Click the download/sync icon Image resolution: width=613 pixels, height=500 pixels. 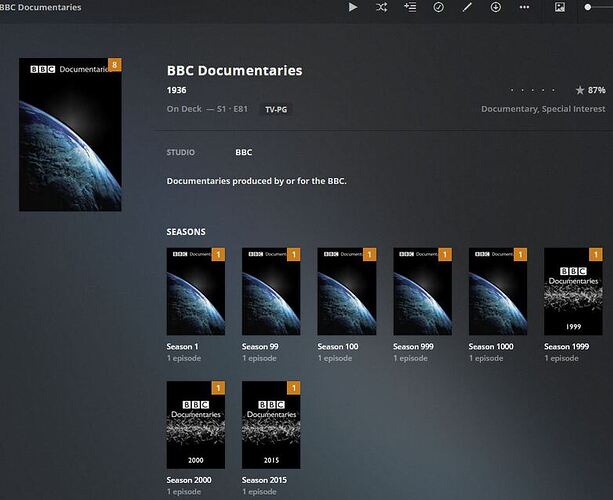coord(496,7)
